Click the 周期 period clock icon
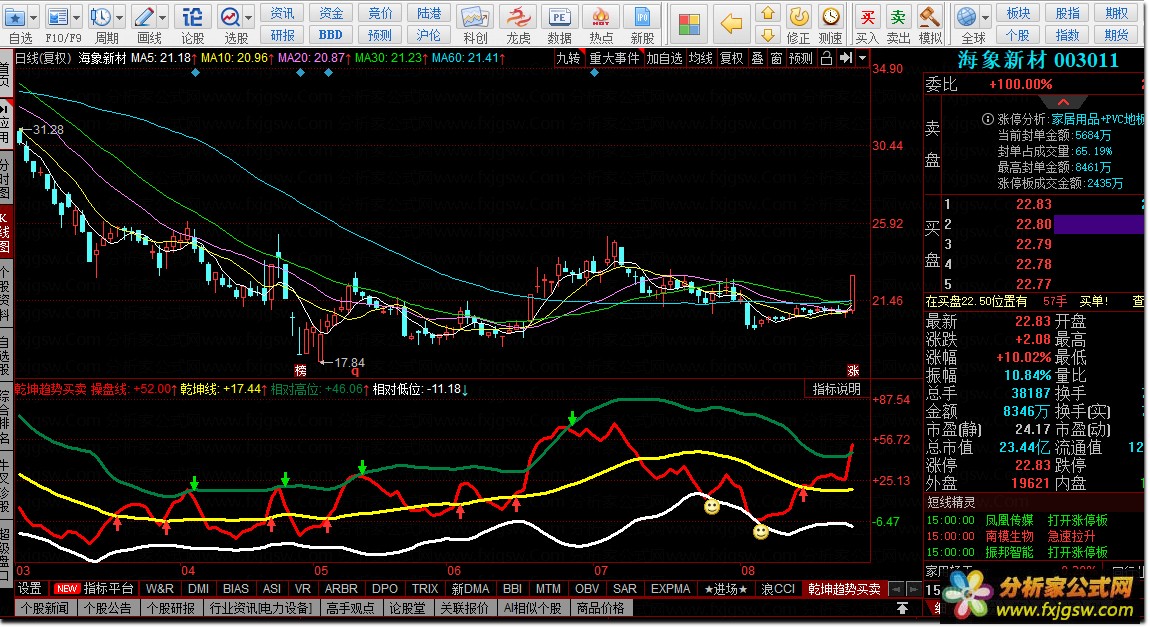The image size is (1150, 627). pyautogui.click(x=100, y=17)
